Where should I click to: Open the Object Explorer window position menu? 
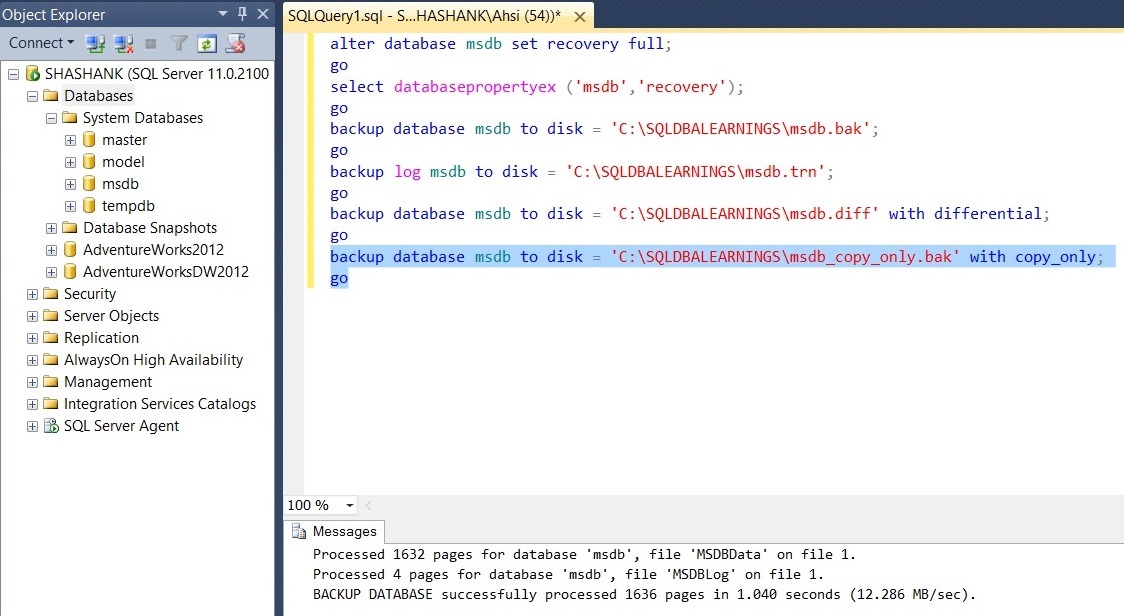coord(223,14)
